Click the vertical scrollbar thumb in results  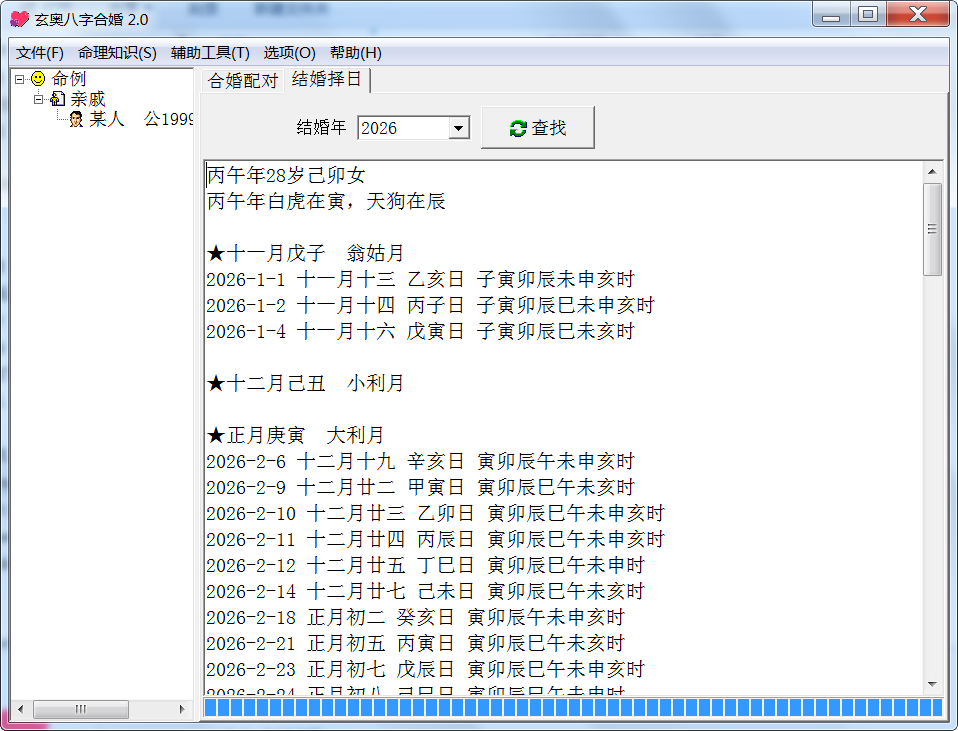(932, 229)
